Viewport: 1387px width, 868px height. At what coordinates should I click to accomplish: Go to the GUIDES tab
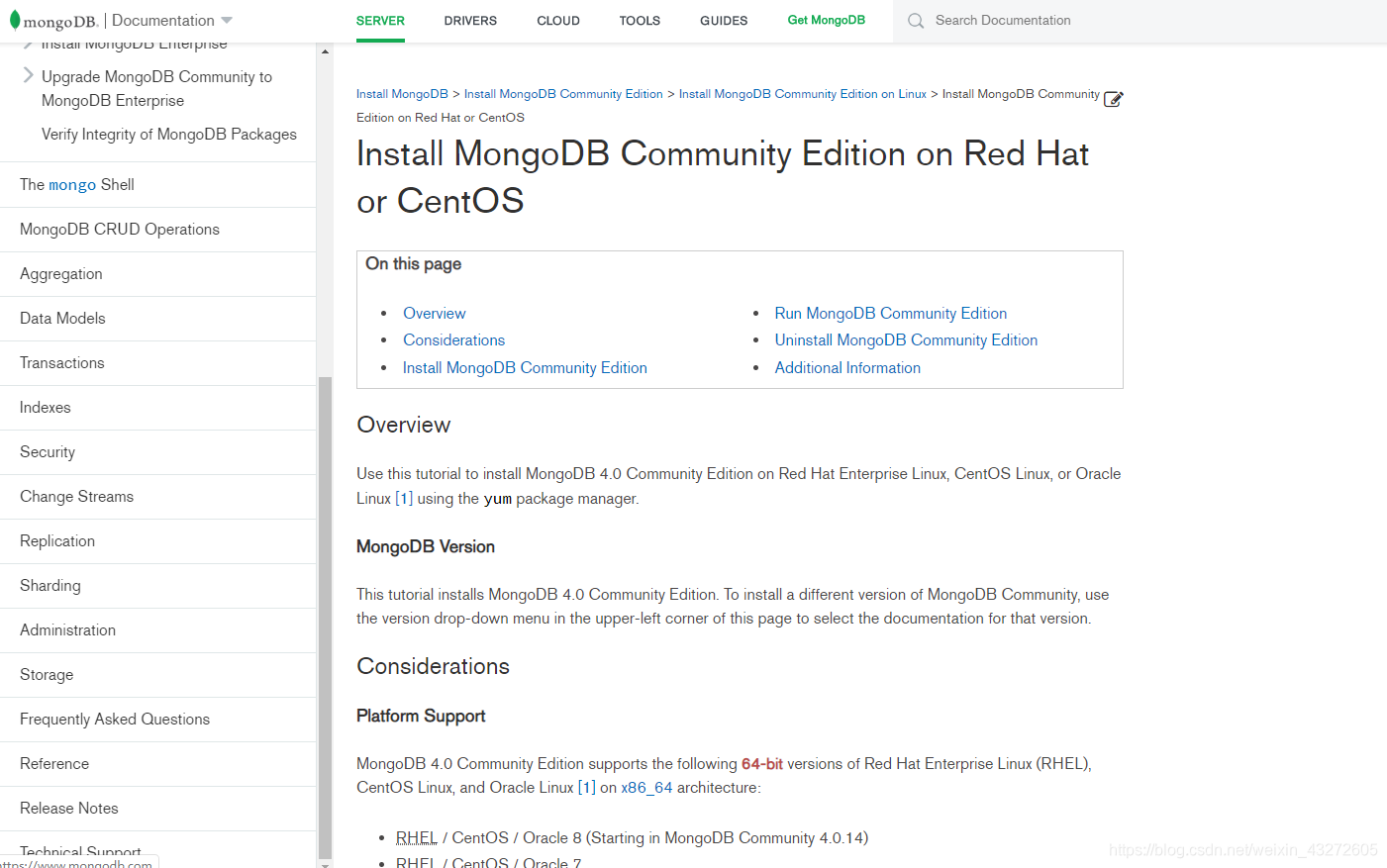(724, 21)
